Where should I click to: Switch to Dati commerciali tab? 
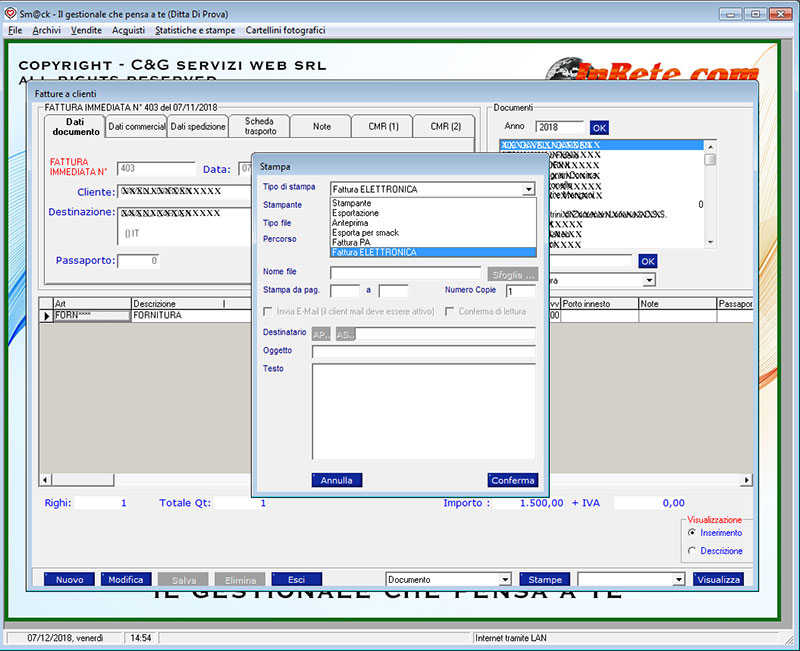coord(137,127)
